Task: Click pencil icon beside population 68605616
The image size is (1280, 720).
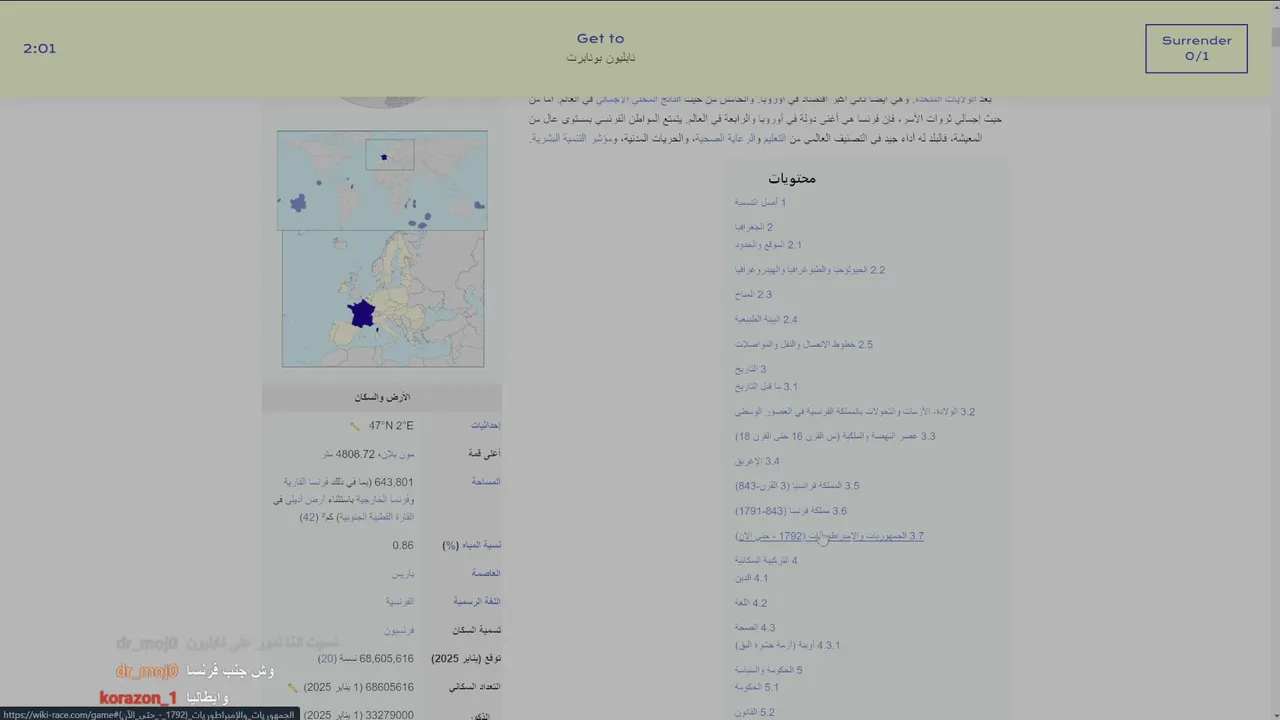Action: [x=293, y=688]
